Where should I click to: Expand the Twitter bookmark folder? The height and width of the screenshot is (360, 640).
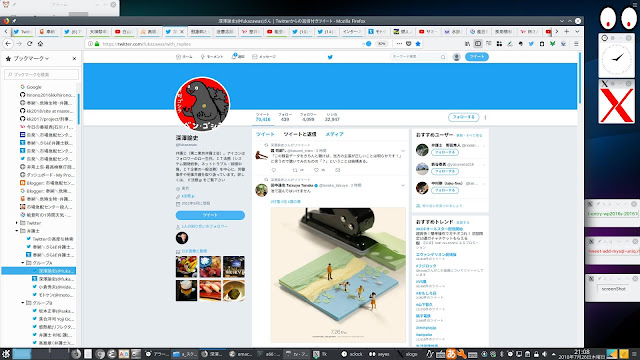click(17, 223)
